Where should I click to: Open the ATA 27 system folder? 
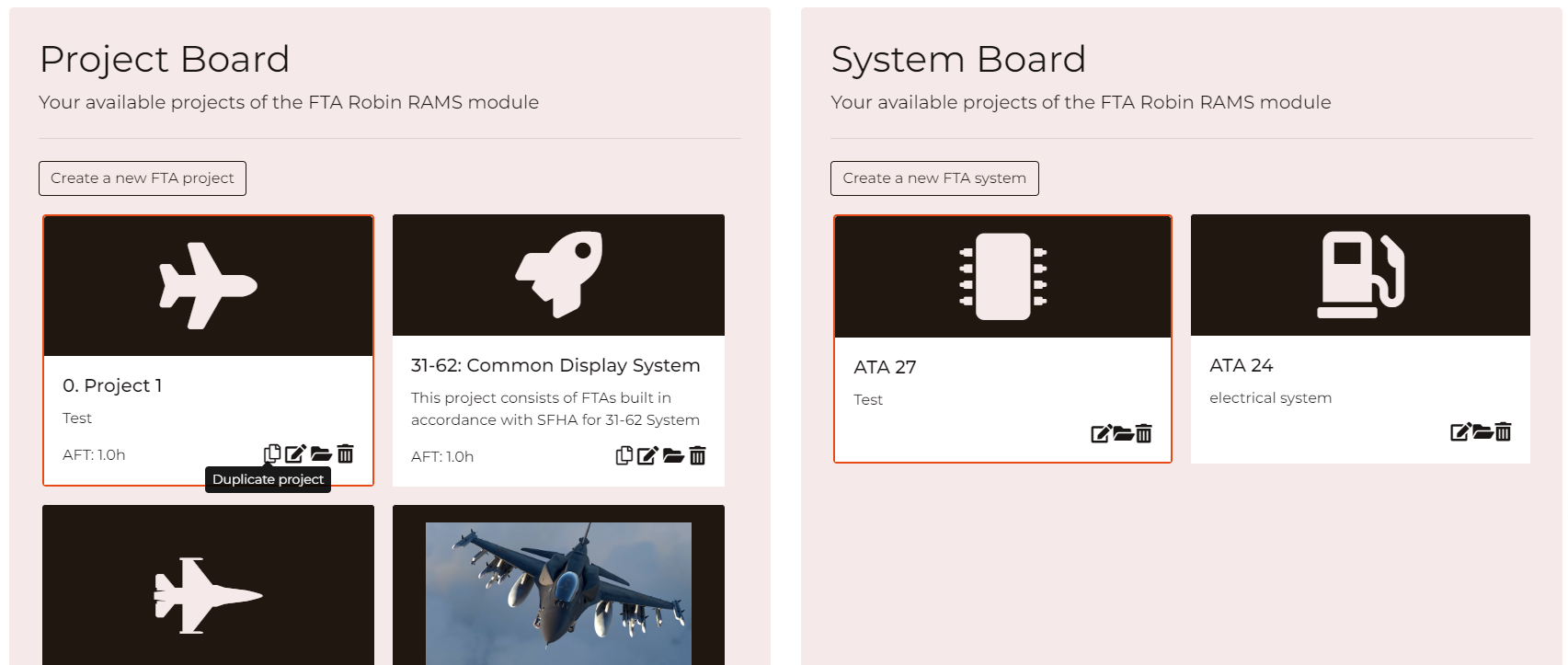coord(1123,433)
